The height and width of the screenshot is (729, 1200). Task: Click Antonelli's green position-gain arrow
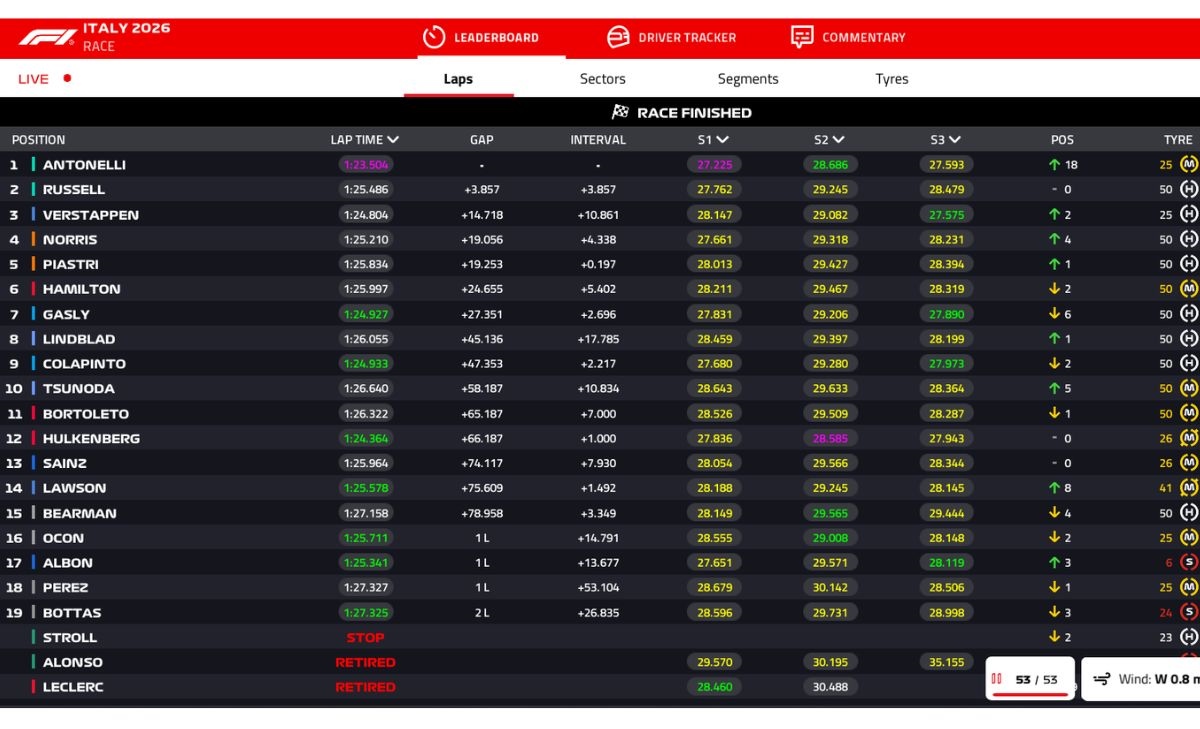click(1054, 164)
